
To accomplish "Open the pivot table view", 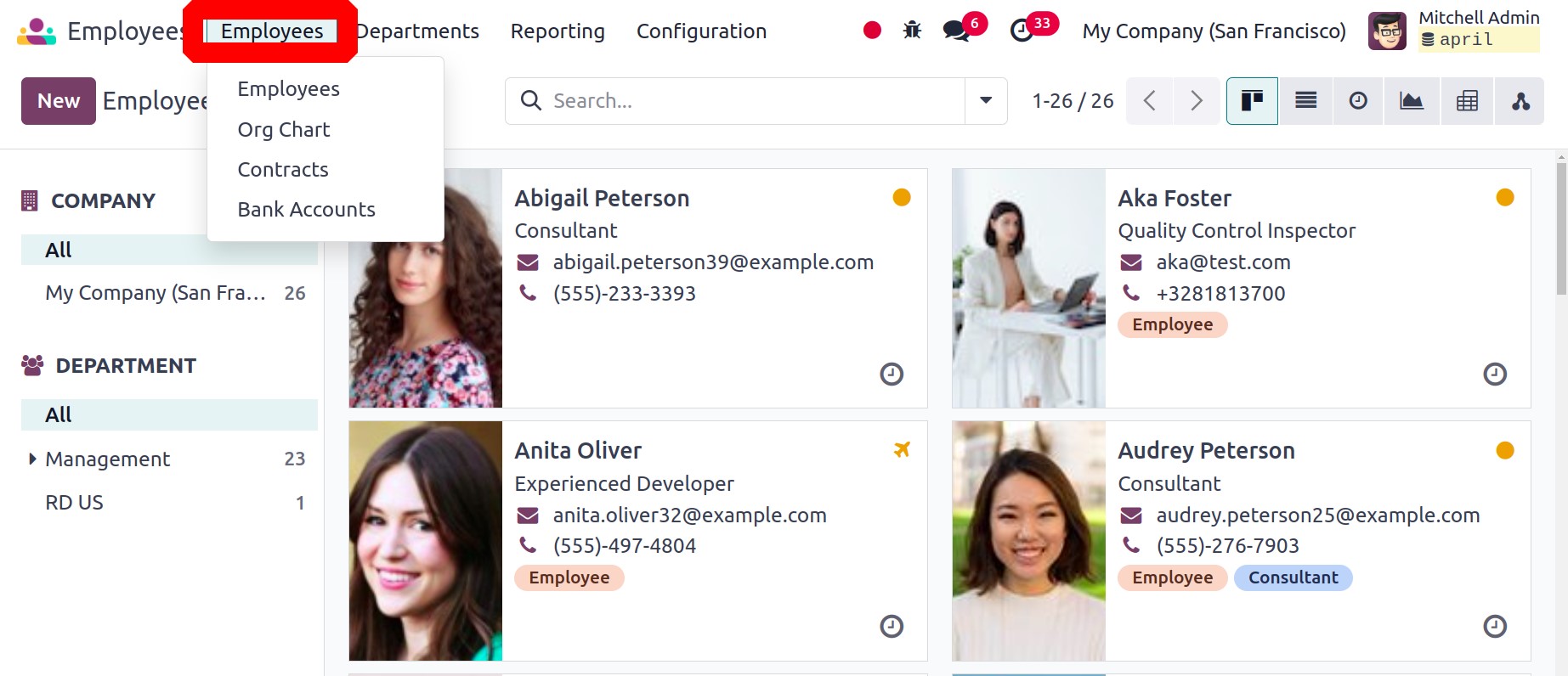I will (x=1467, y=101).
